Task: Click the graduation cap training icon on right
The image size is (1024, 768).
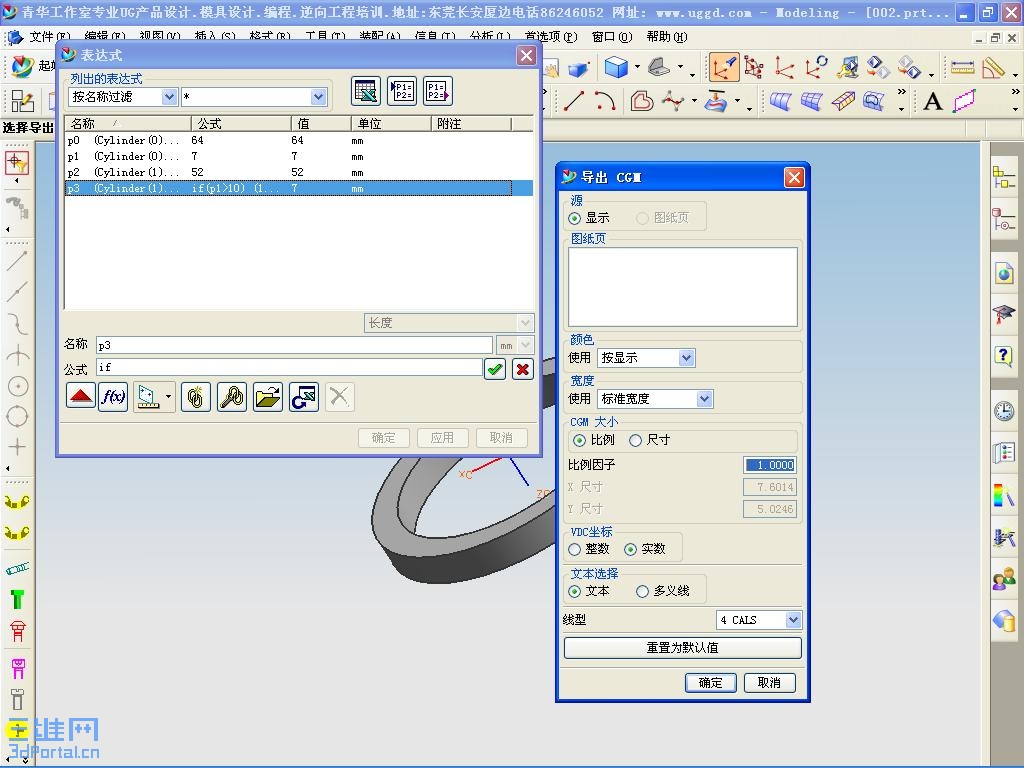Action: coord(1004,314)
